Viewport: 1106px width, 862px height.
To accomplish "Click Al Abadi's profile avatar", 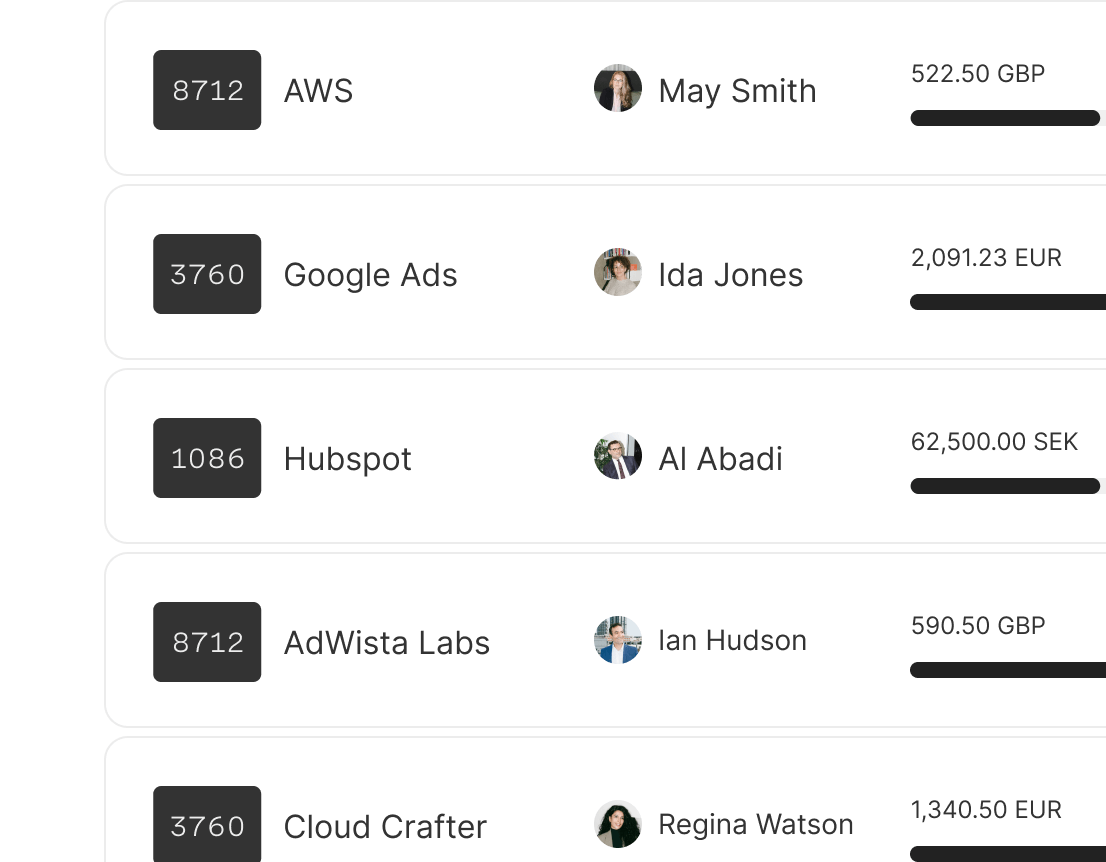I will [x=617, y=458].
